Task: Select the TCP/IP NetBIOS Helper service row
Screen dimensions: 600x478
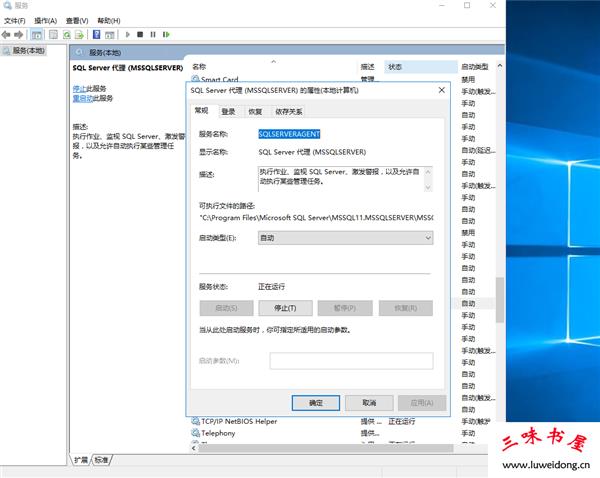Action: [341, 421]
